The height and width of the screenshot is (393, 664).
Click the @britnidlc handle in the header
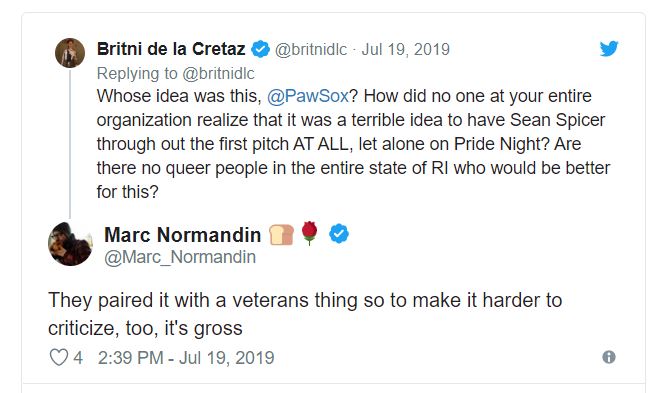(x=311, y=50)
